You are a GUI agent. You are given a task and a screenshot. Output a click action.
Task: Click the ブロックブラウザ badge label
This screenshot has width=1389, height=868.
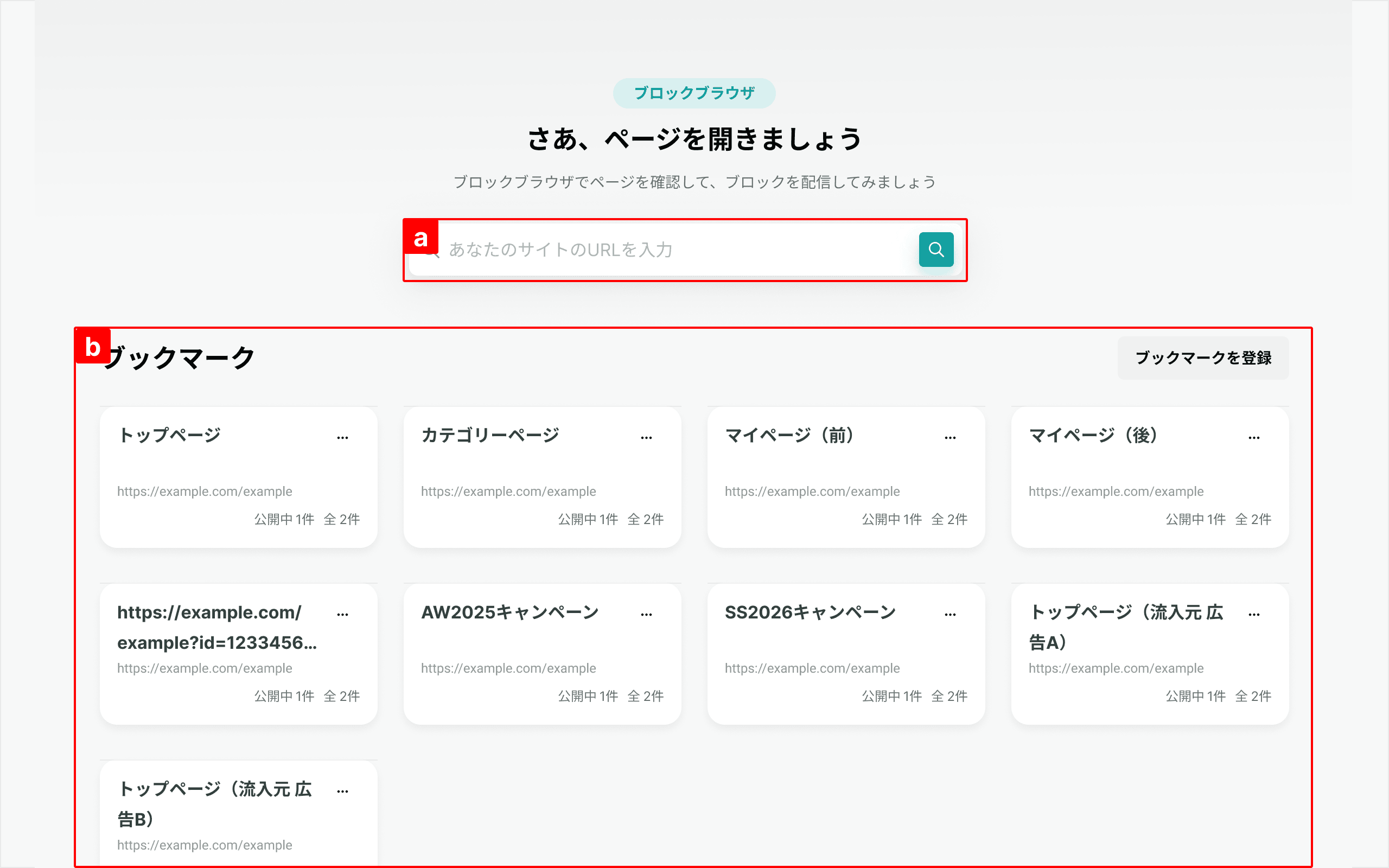(x=694, y=93)
